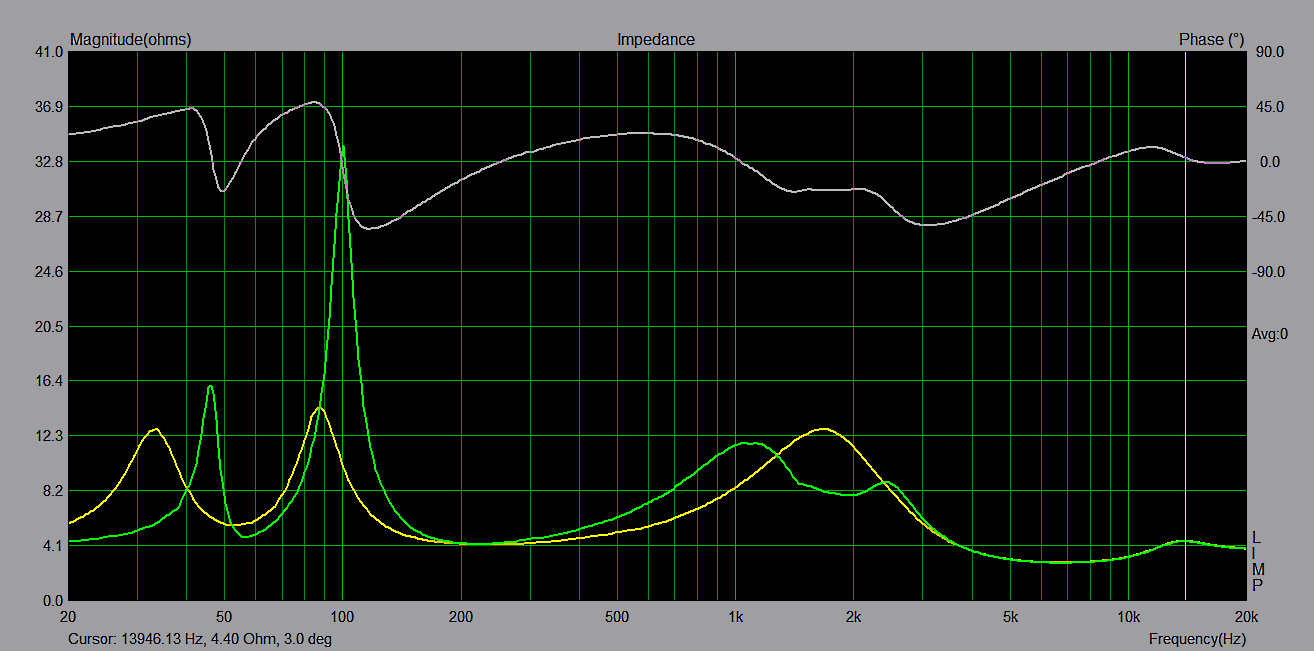Click the '24.6' magnitude axis value
This screenshot has height=651, width=1314.
click(x=49, y=272)
